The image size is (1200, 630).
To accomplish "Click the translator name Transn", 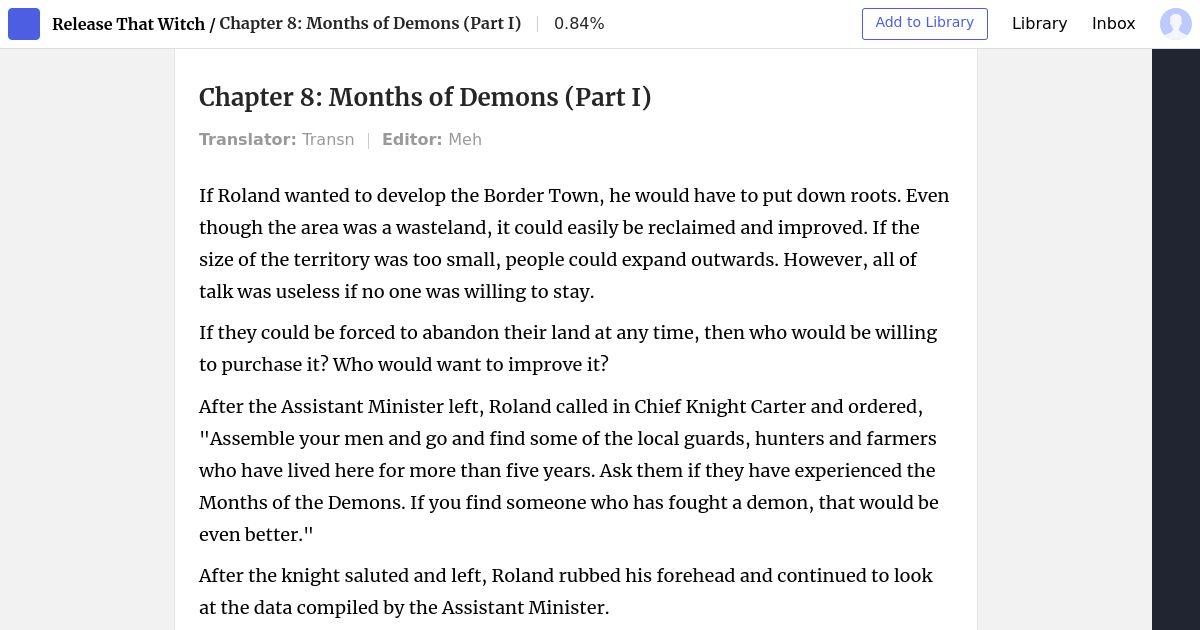I will (328, 139).
